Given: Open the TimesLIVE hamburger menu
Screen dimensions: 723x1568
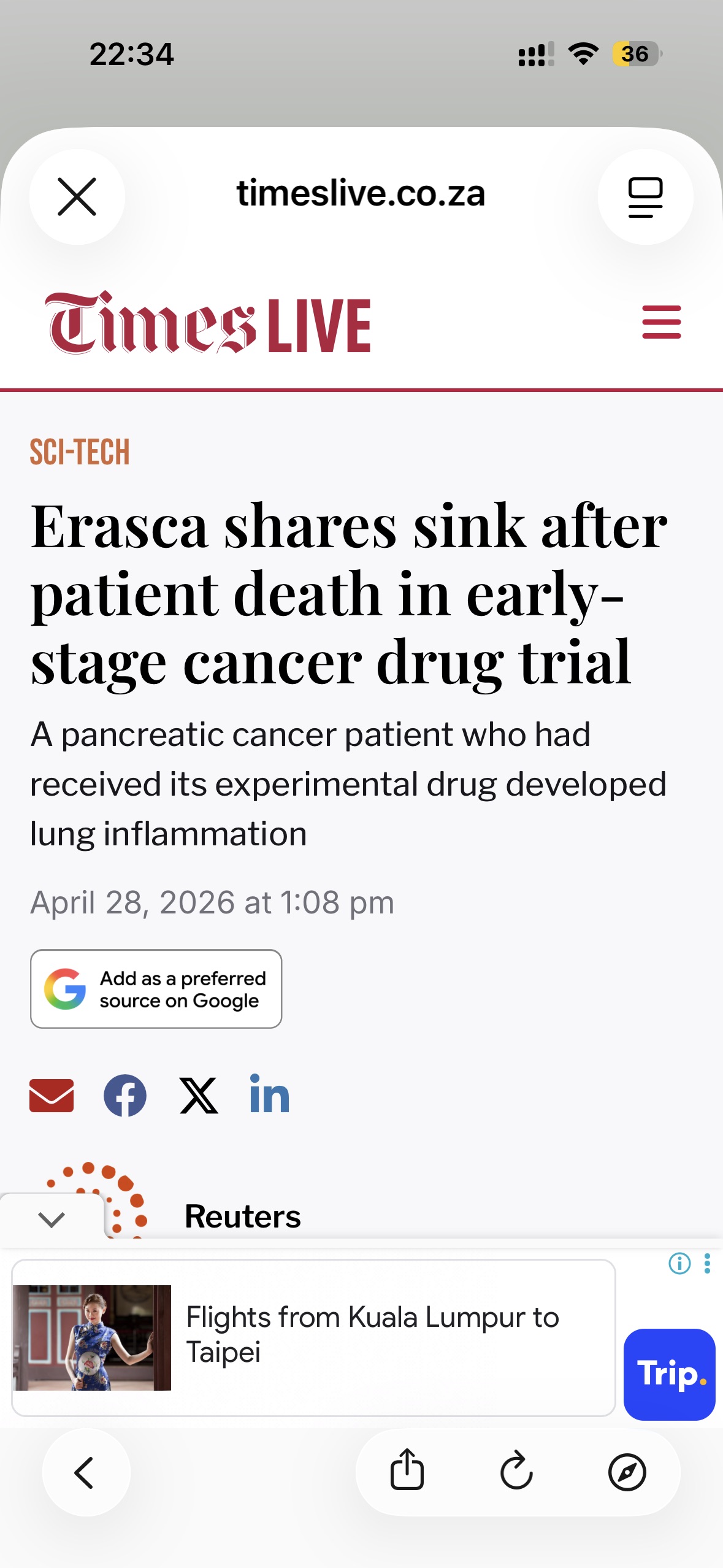Looking at the screenshot, I should [661, 322].
